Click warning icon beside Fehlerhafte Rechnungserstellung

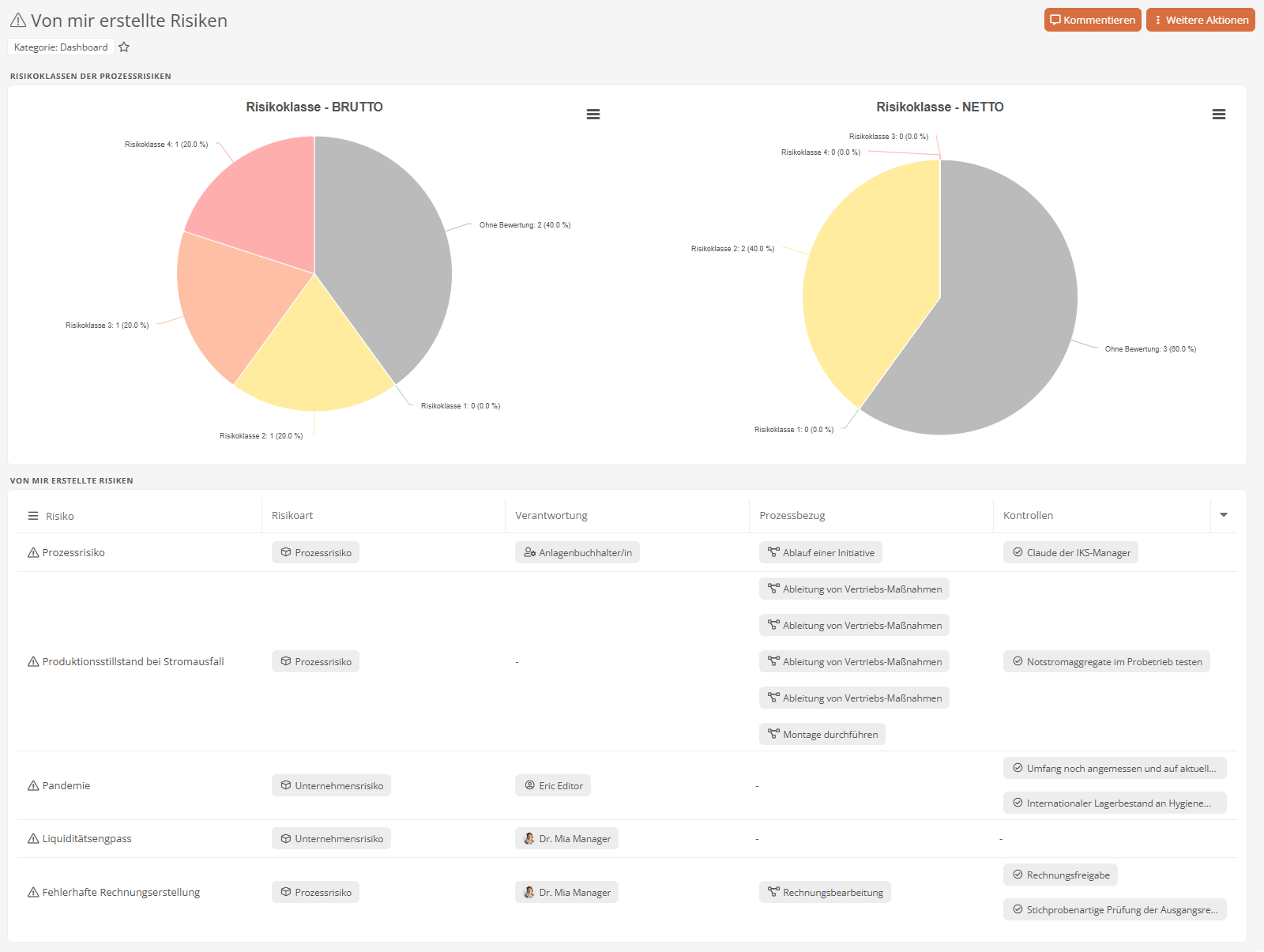coord(33,893)
